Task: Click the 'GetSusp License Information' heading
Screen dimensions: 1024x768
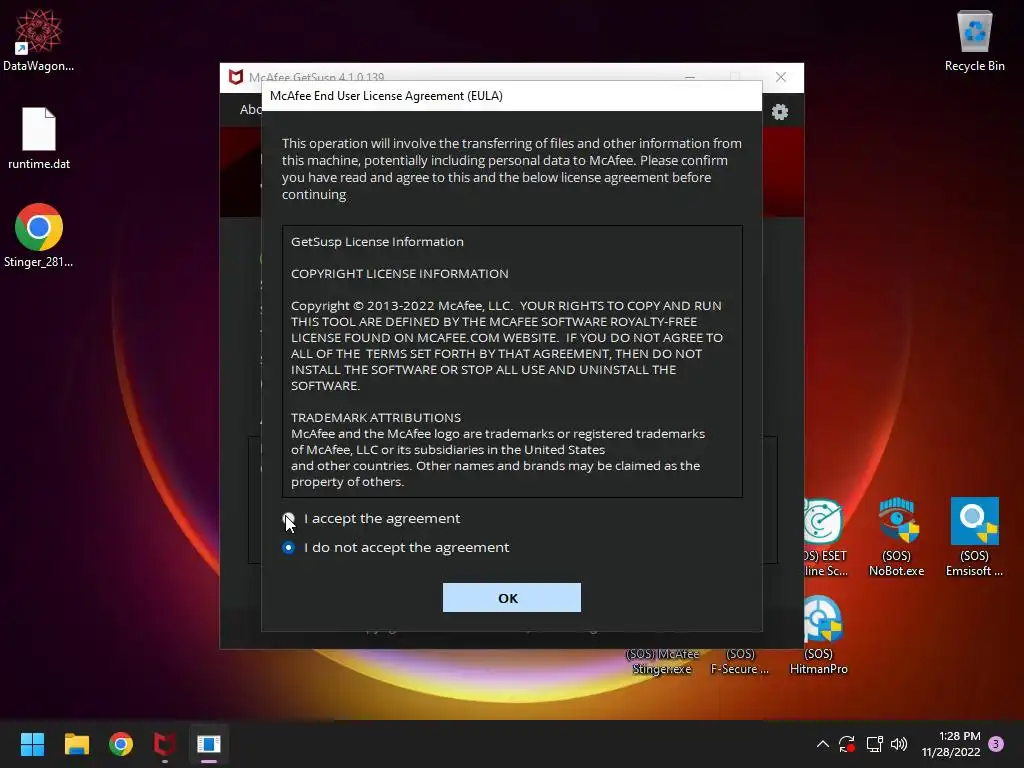Action: (x=377, y=242)
